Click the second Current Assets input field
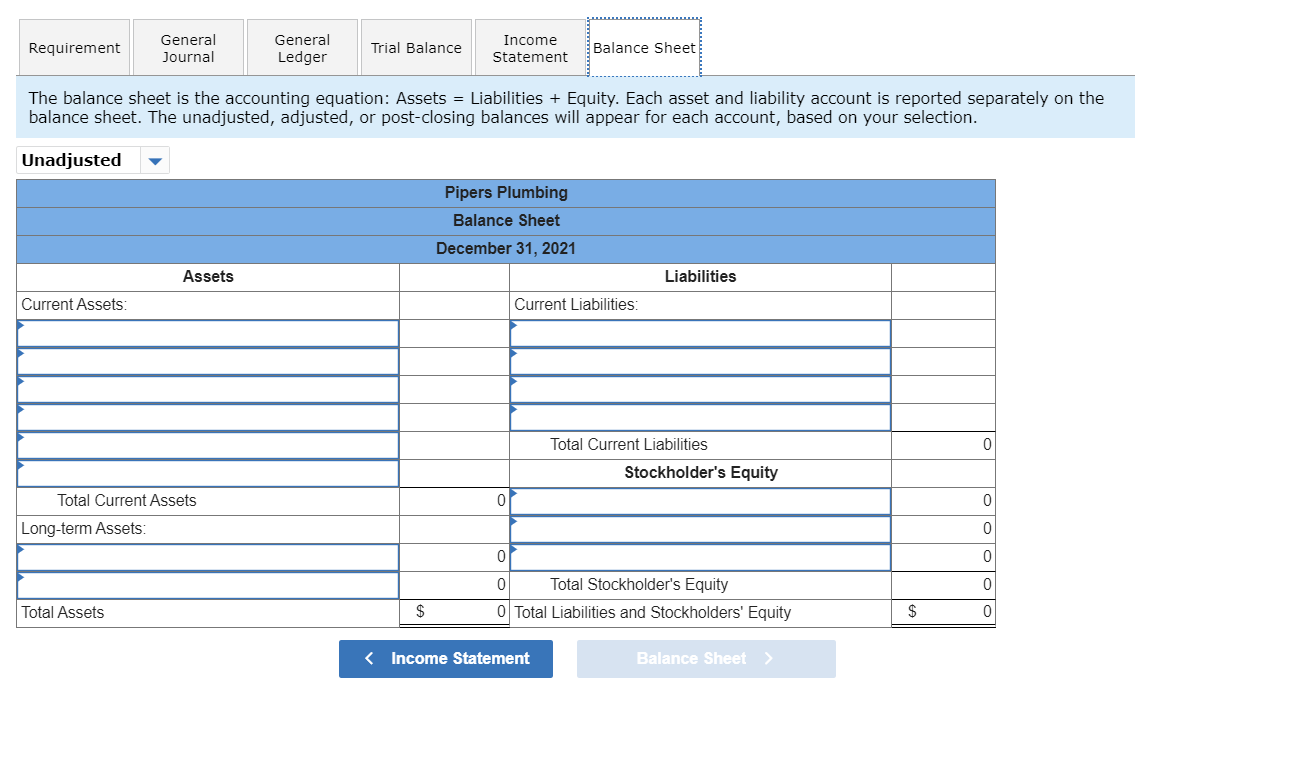This screenshot has height=762, width=1315. [207, 360]
